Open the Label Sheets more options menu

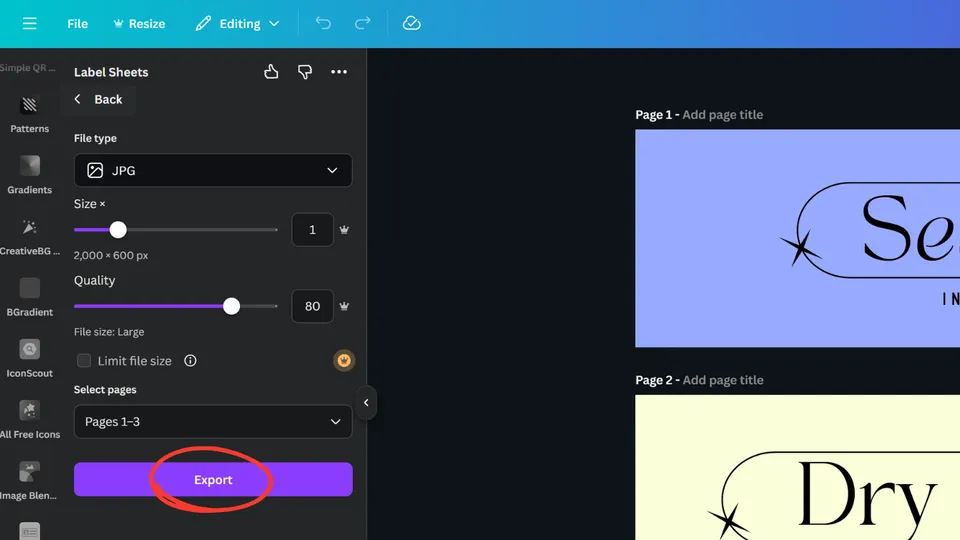339,72
